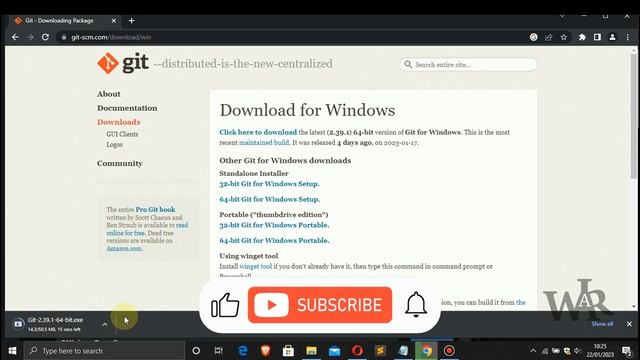
Task: Switch to Chrome on the taskbar
Action: coord(427,351)
